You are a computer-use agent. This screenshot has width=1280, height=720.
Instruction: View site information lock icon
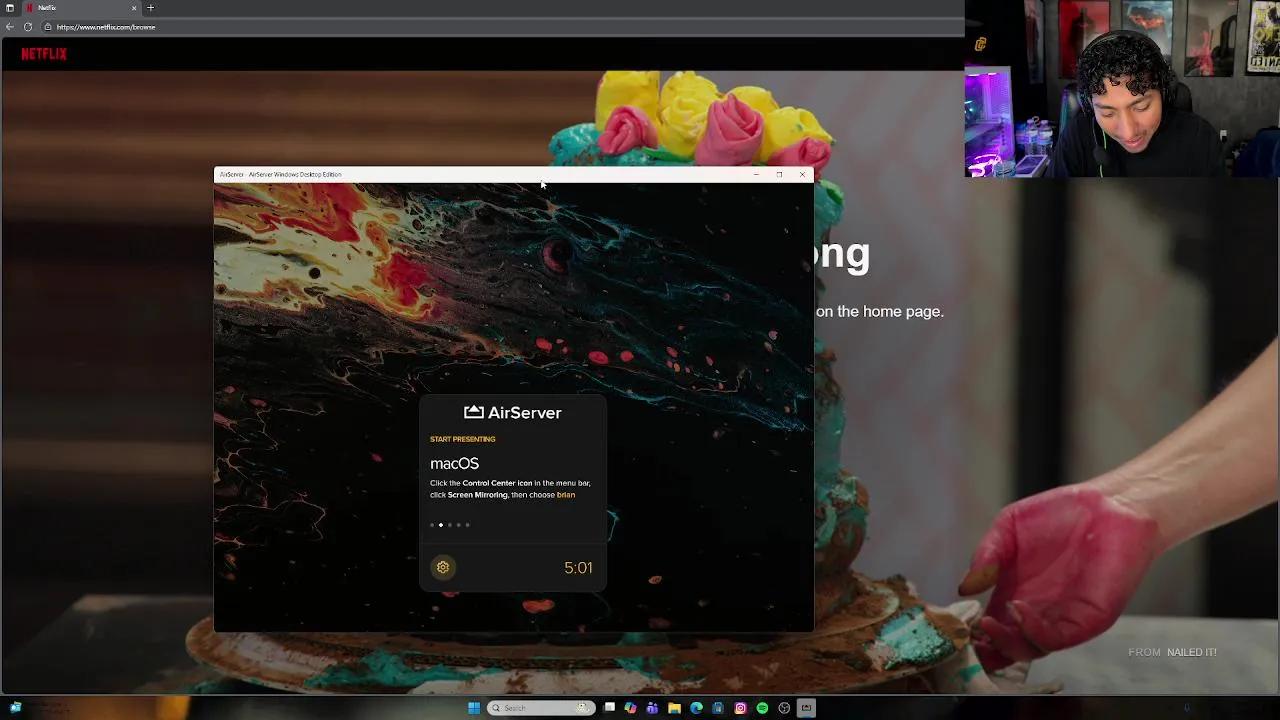[47, 27]
